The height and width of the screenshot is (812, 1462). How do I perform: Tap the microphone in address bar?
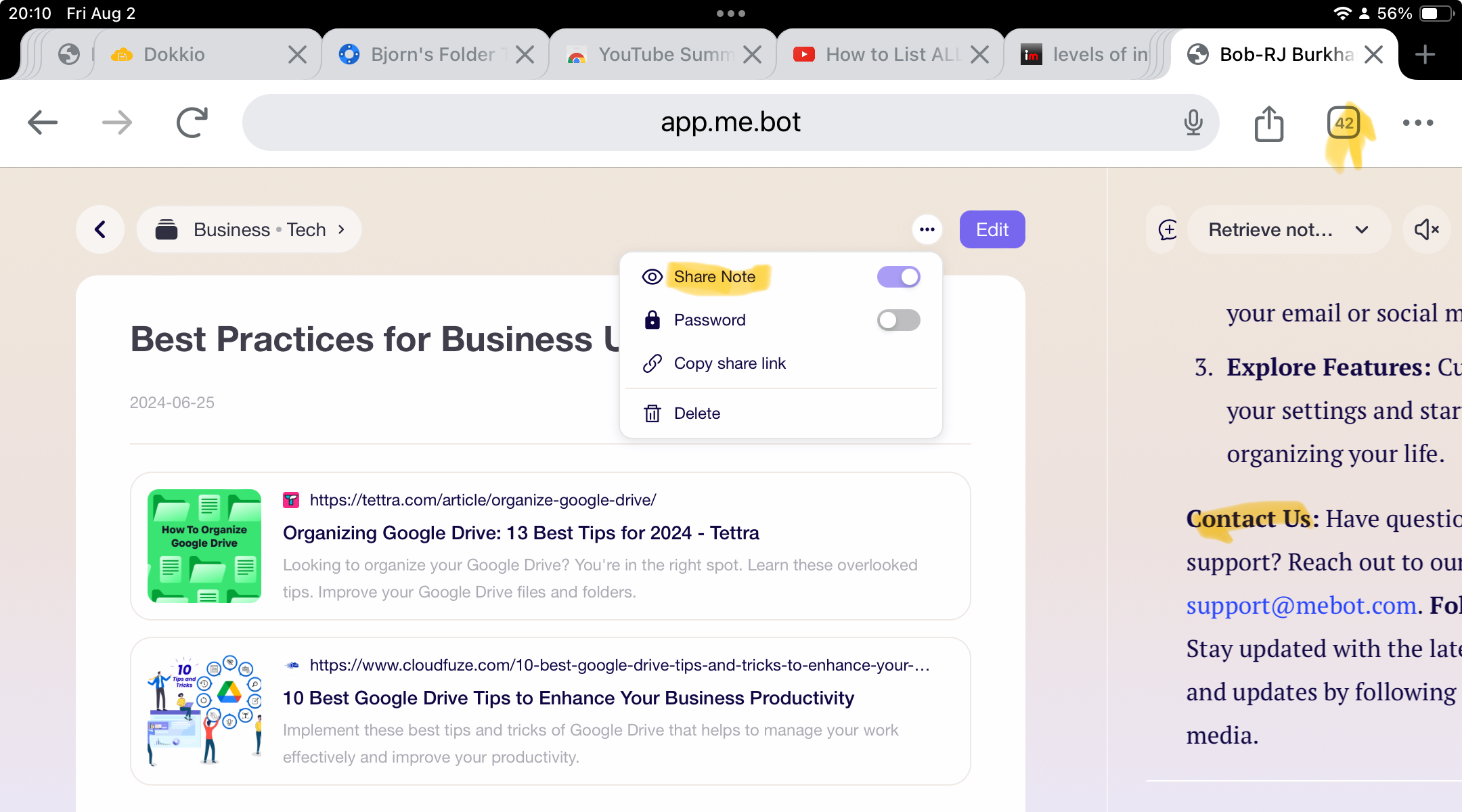(x=1193, y=123)
